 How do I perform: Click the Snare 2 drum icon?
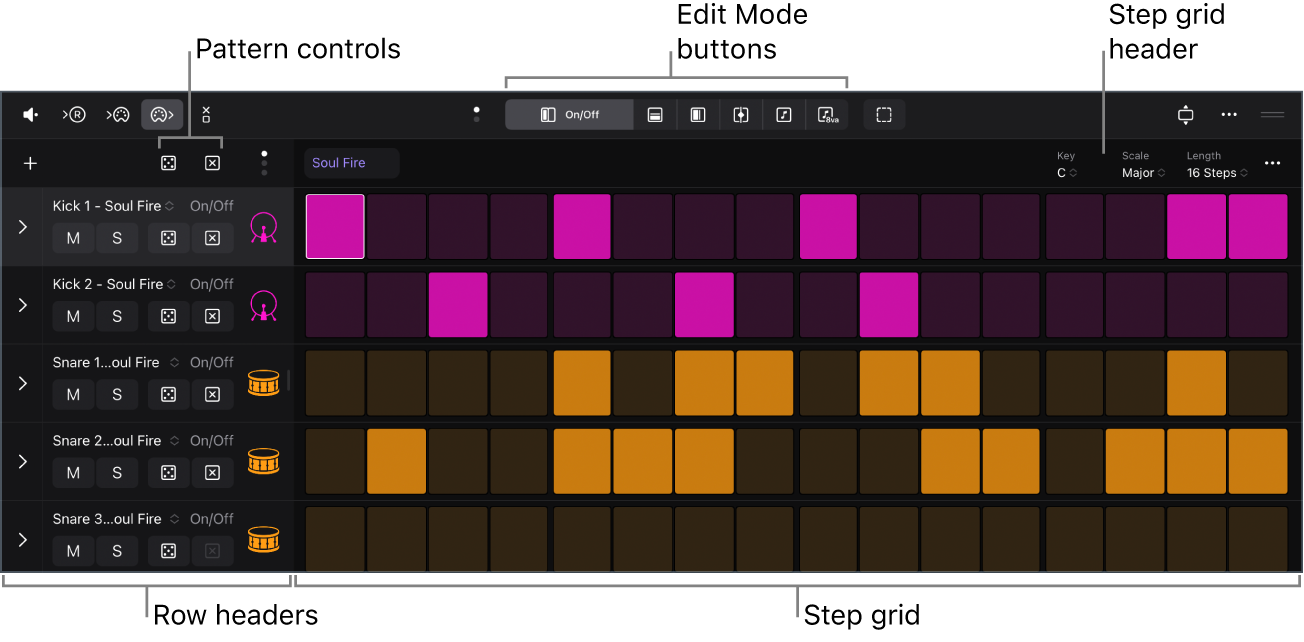click(x=262, y=461)
